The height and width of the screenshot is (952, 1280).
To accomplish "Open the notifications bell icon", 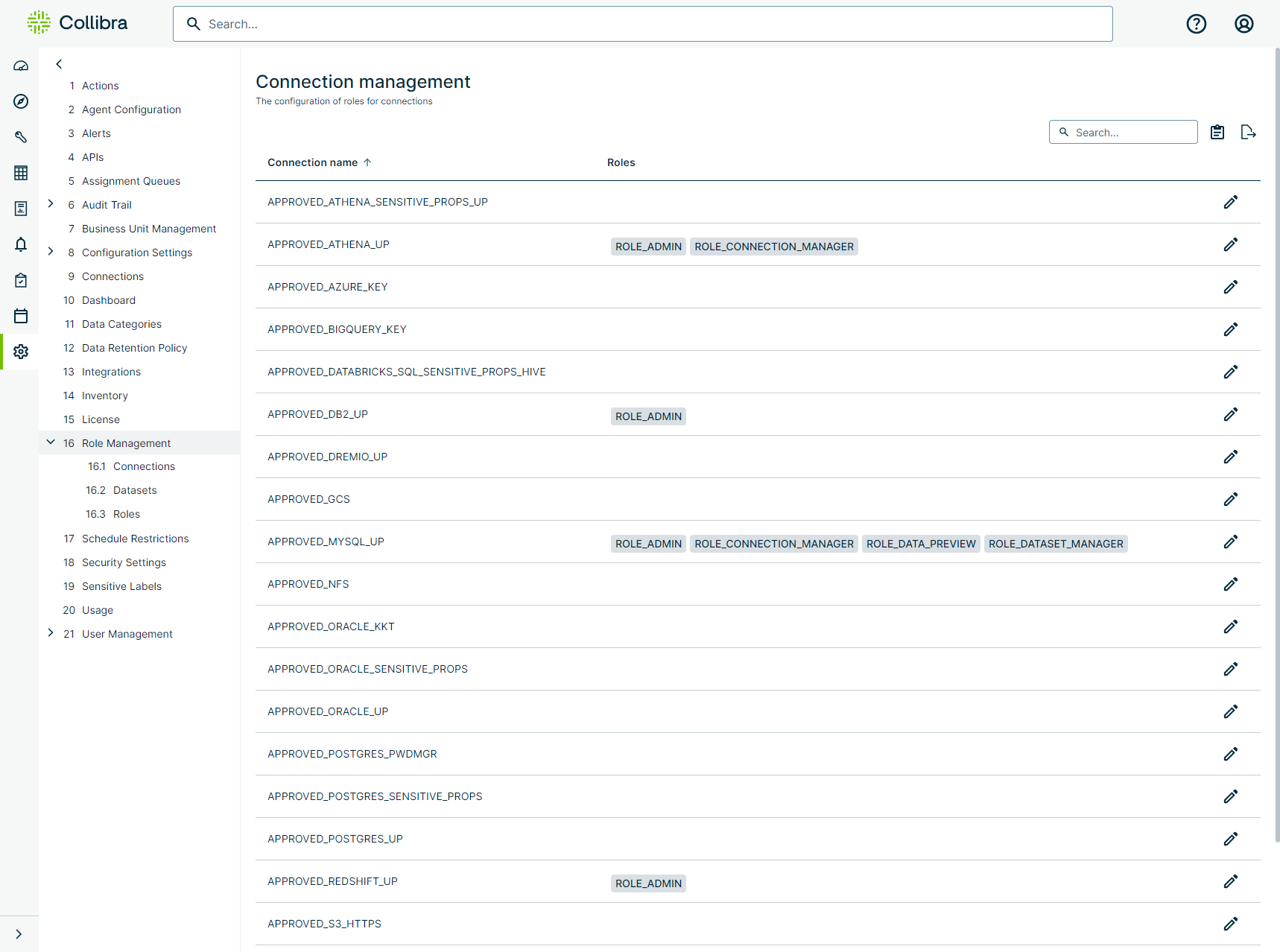I will (21, 244).
